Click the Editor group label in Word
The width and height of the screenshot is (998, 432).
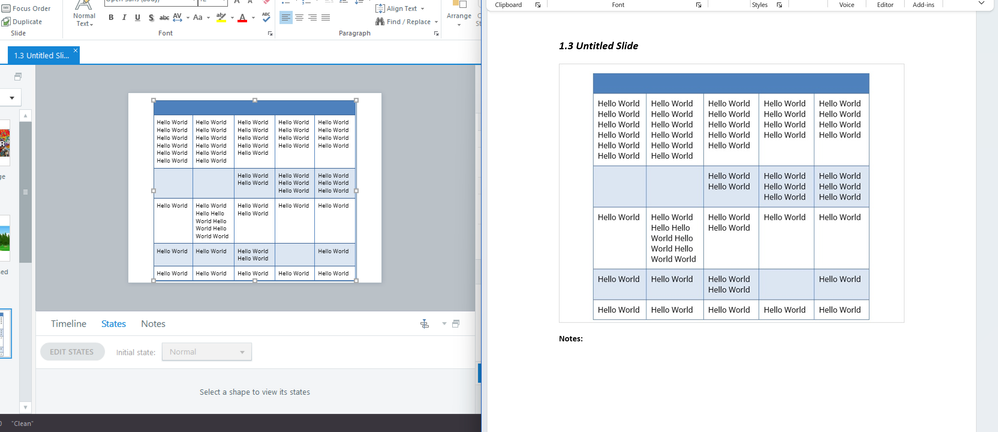click(885, 4)
